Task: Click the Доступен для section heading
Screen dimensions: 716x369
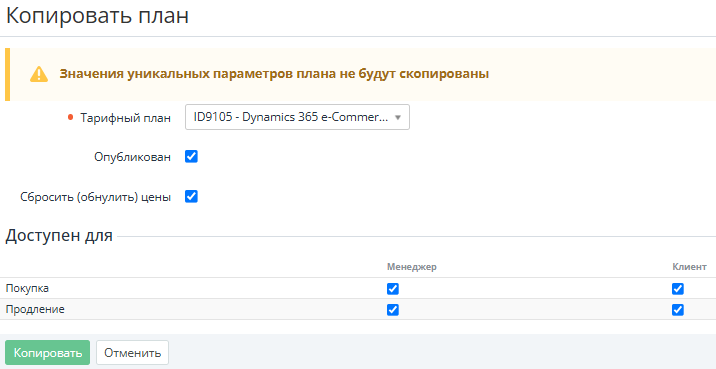Action: pyautogui.click(x=59, y=236)
